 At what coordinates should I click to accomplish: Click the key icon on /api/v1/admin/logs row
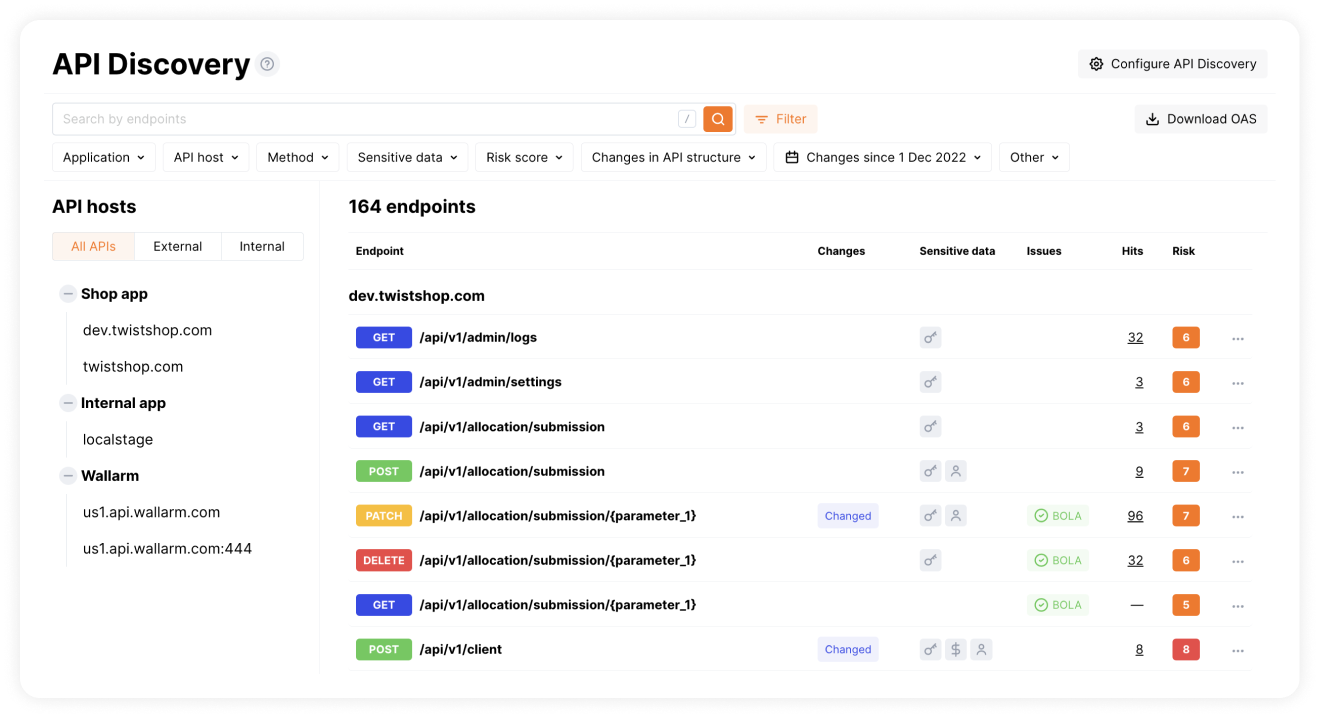(930, 338)
